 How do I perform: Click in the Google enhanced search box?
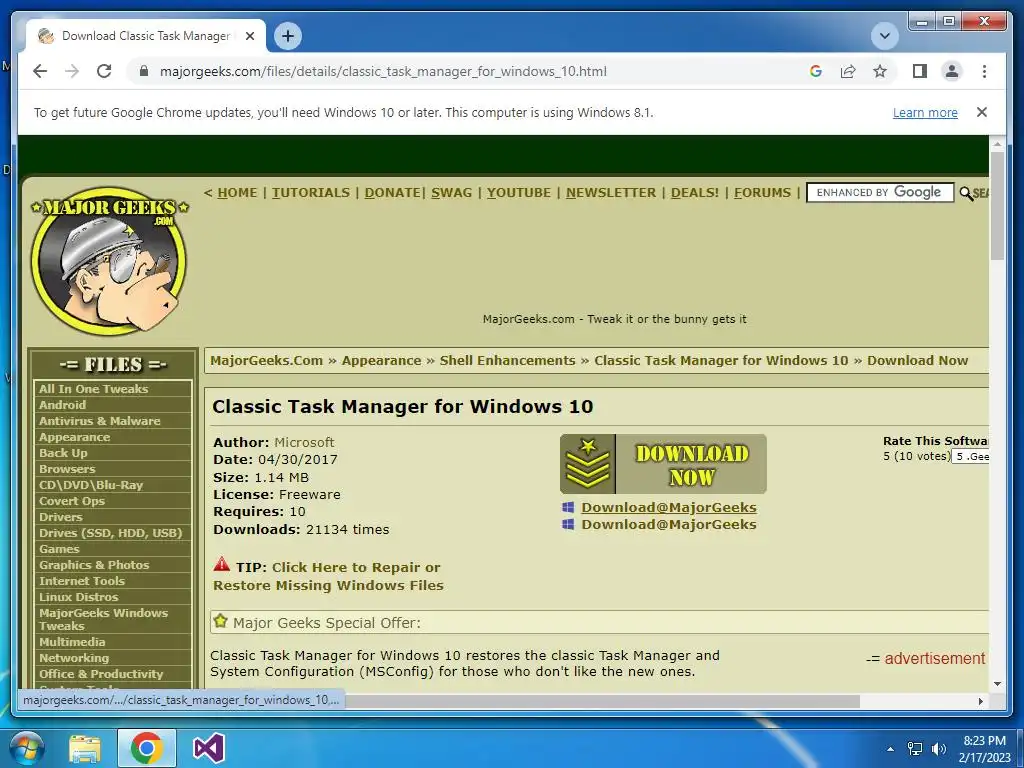(880, 193)
